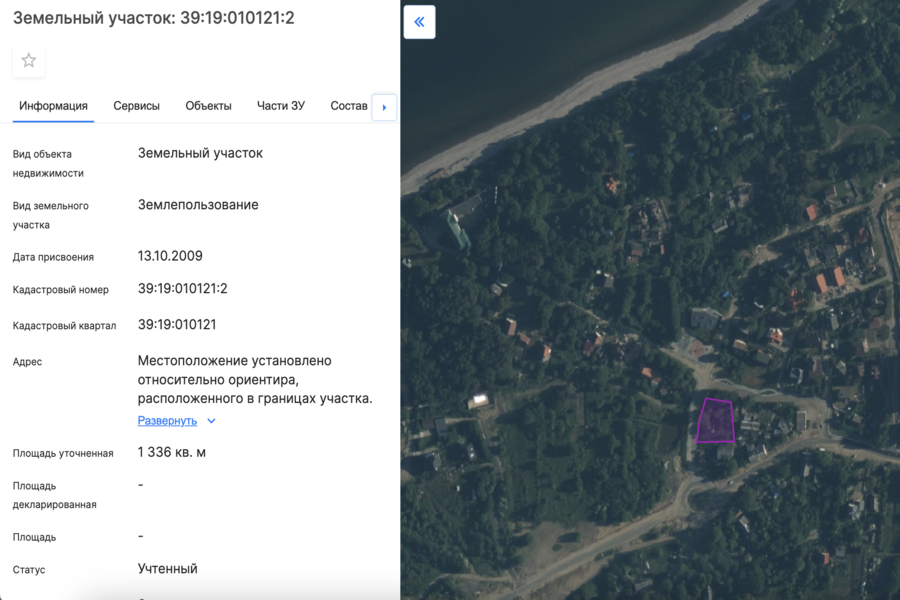Switch to the Информация tab
Image resolution: width=900 pixels, height=600 pixels.
53,106
